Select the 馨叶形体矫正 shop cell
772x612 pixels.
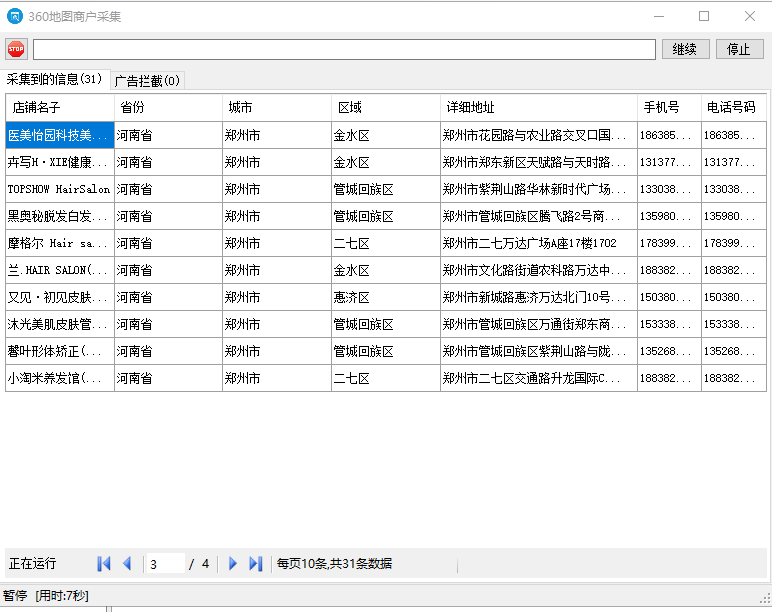[60, 352]
